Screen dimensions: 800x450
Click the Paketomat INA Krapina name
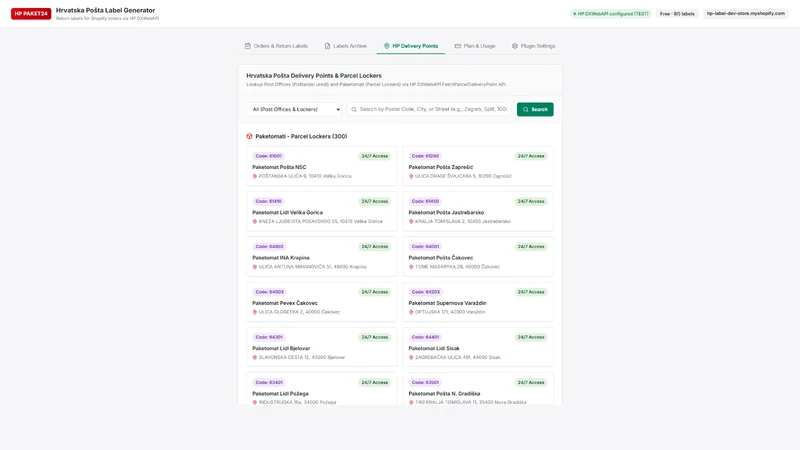281,258
